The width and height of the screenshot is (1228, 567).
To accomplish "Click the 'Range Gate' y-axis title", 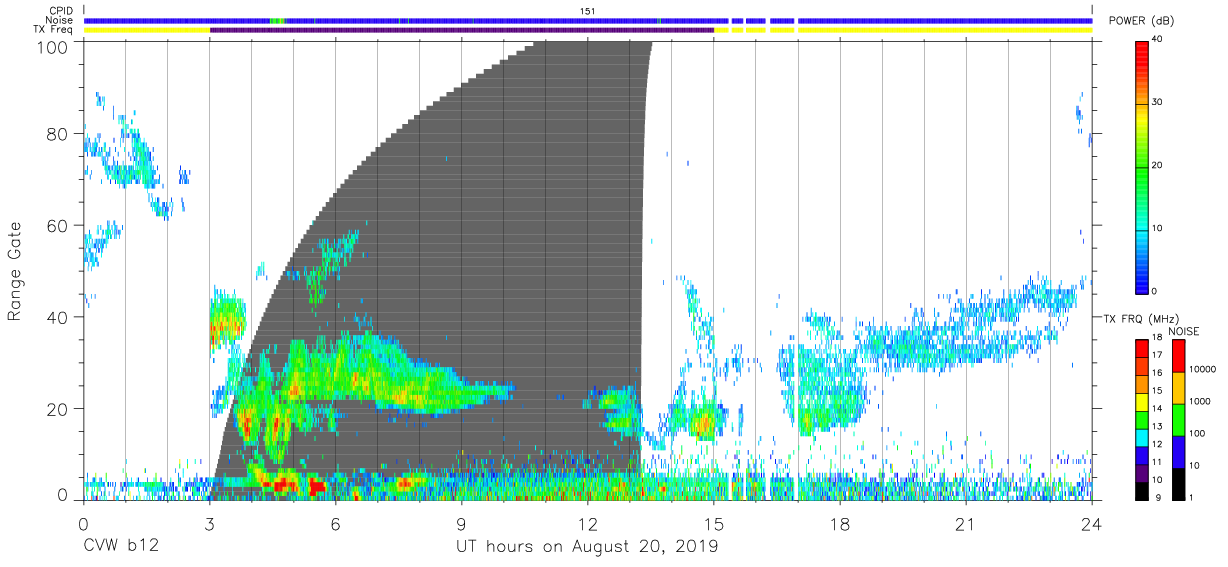I will 15,271.
